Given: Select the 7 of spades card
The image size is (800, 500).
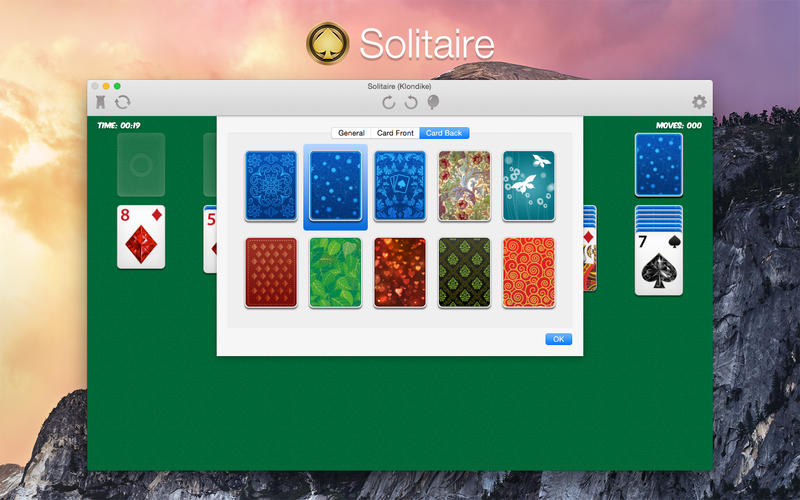Looking at the screenshot, I should tap(659, 263).
